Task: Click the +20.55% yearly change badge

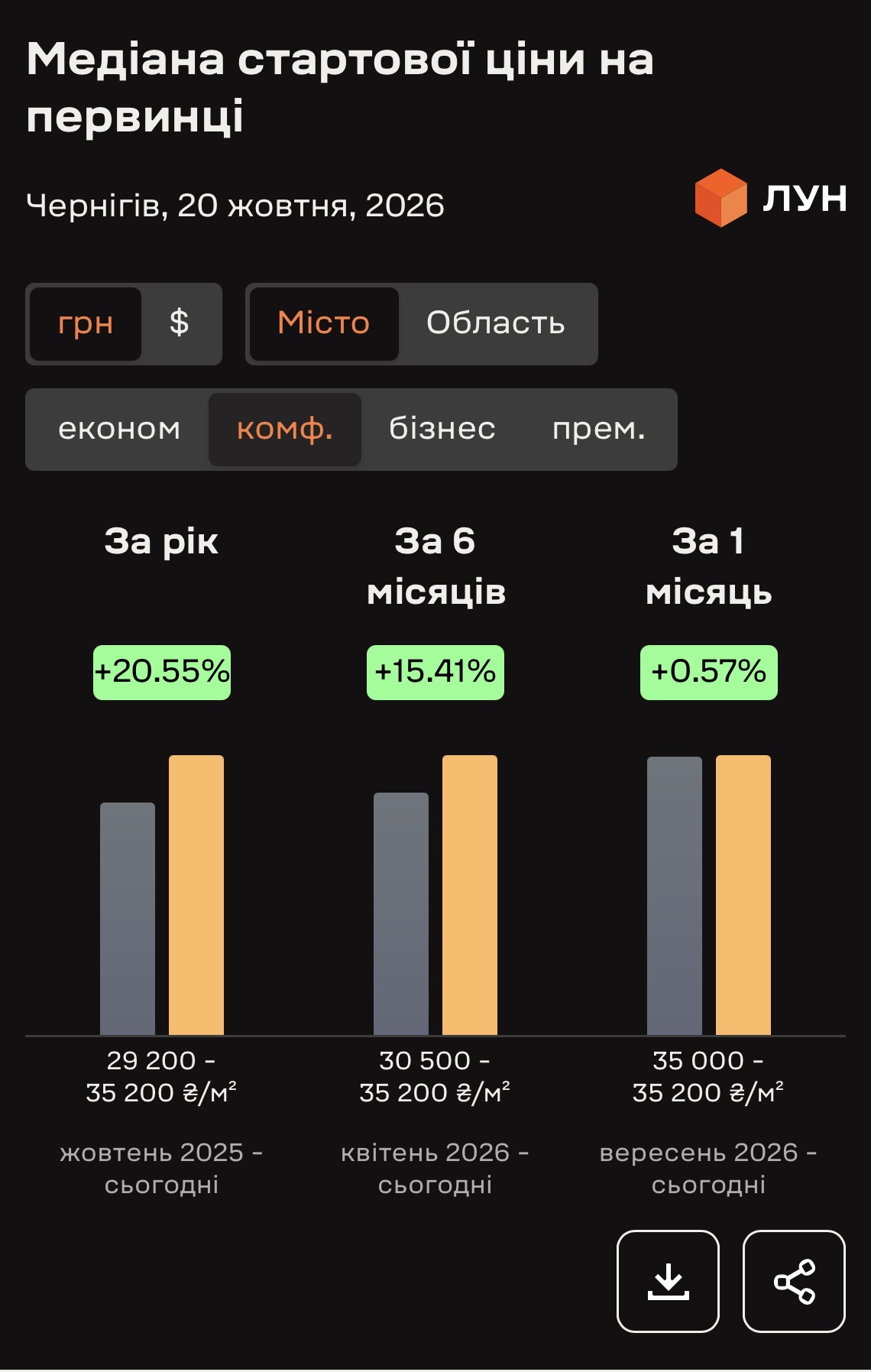Action: [x=162, y=673]
